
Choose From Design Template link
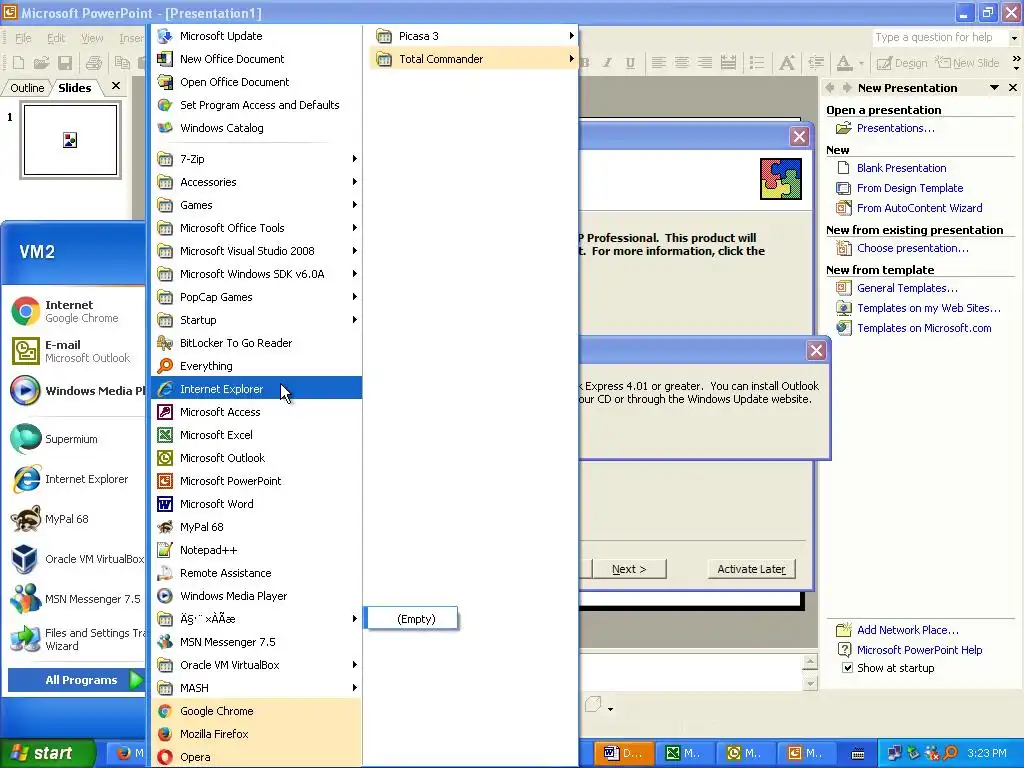point(910,188)
